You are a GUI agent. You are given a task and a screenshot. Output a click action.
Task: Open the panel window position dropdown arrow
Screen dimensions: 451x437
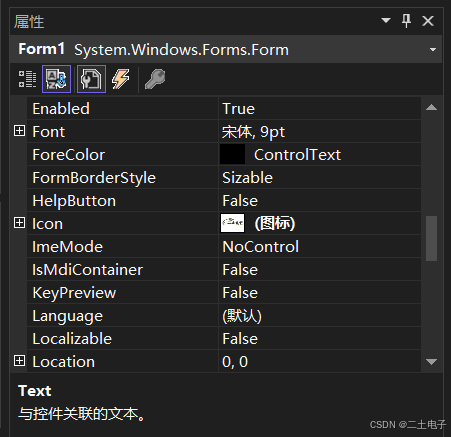click(x=386, y=21)
